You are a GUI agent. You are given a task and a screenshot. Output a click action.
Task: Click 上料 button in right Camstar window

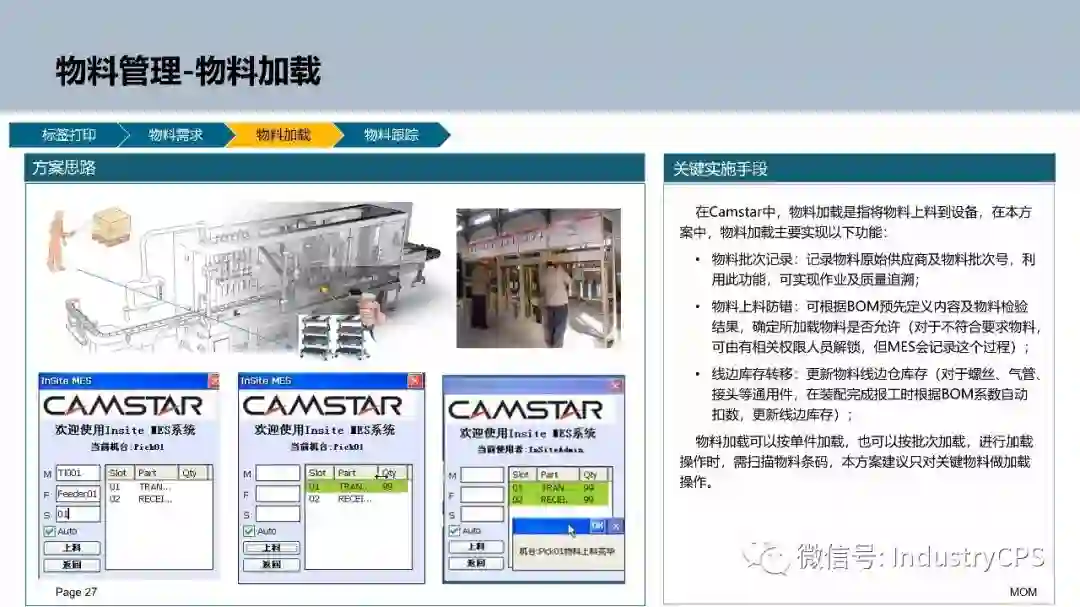(477, 547)
